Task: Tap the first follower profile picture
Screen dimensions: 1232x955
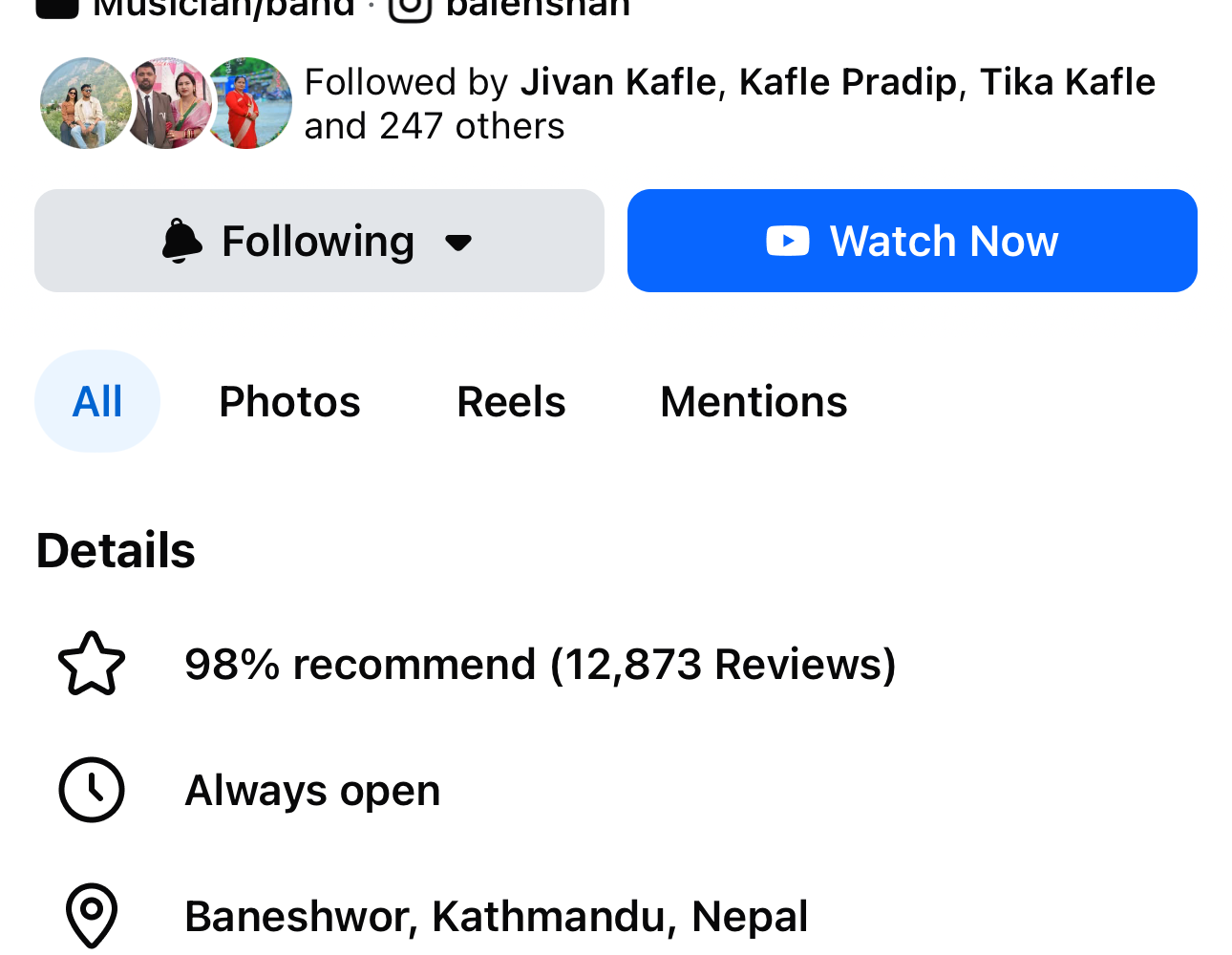Action: [x=82, y=103]
